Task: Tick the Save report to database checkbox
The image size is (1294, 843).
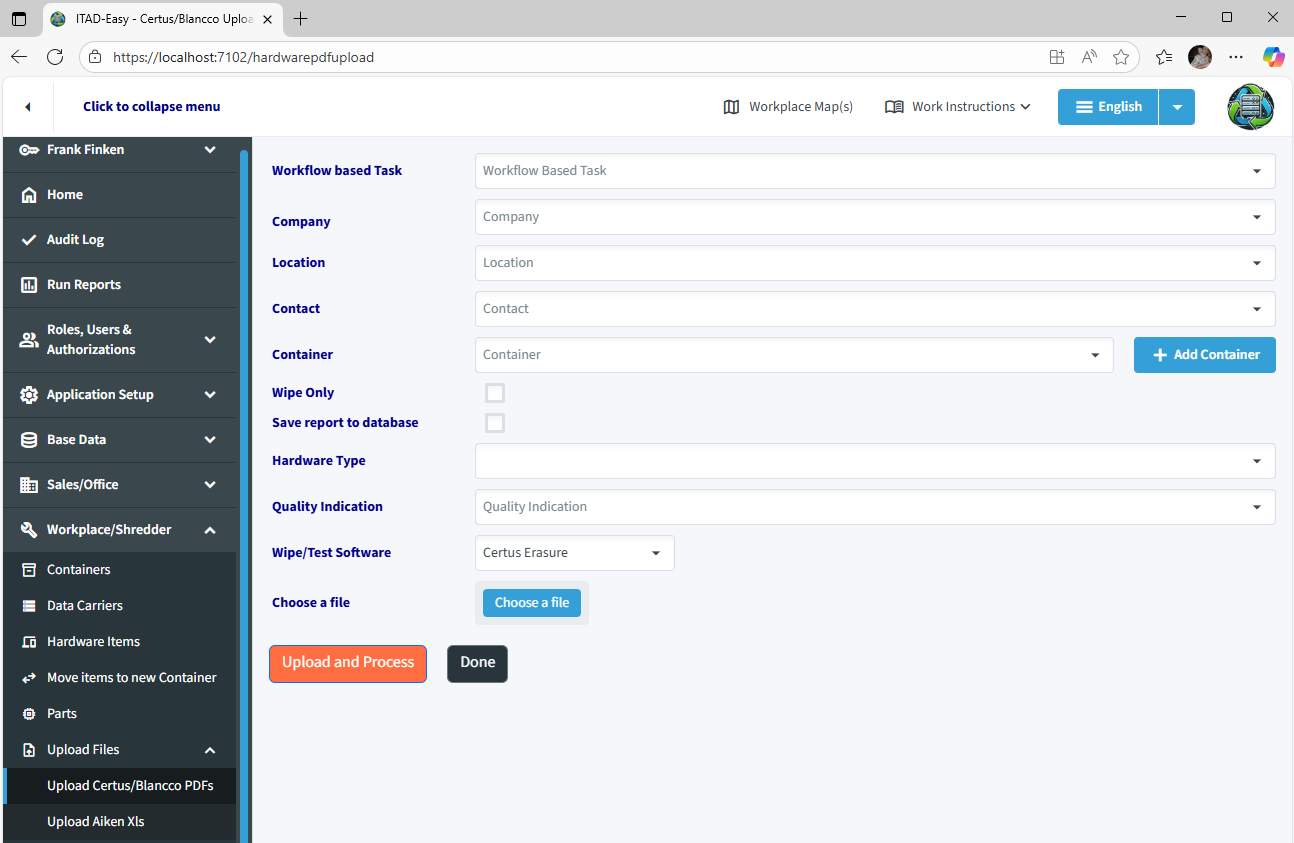Action: (495, 423)
